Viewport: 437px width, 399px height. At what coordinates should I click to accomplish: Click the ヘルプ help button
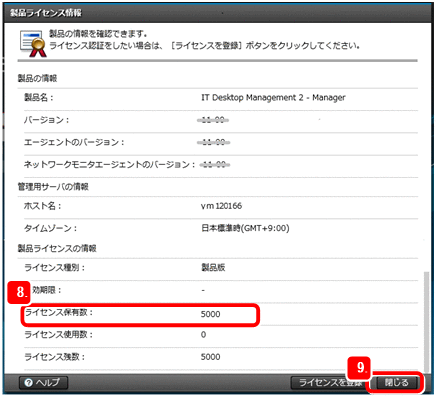[43, 382]
